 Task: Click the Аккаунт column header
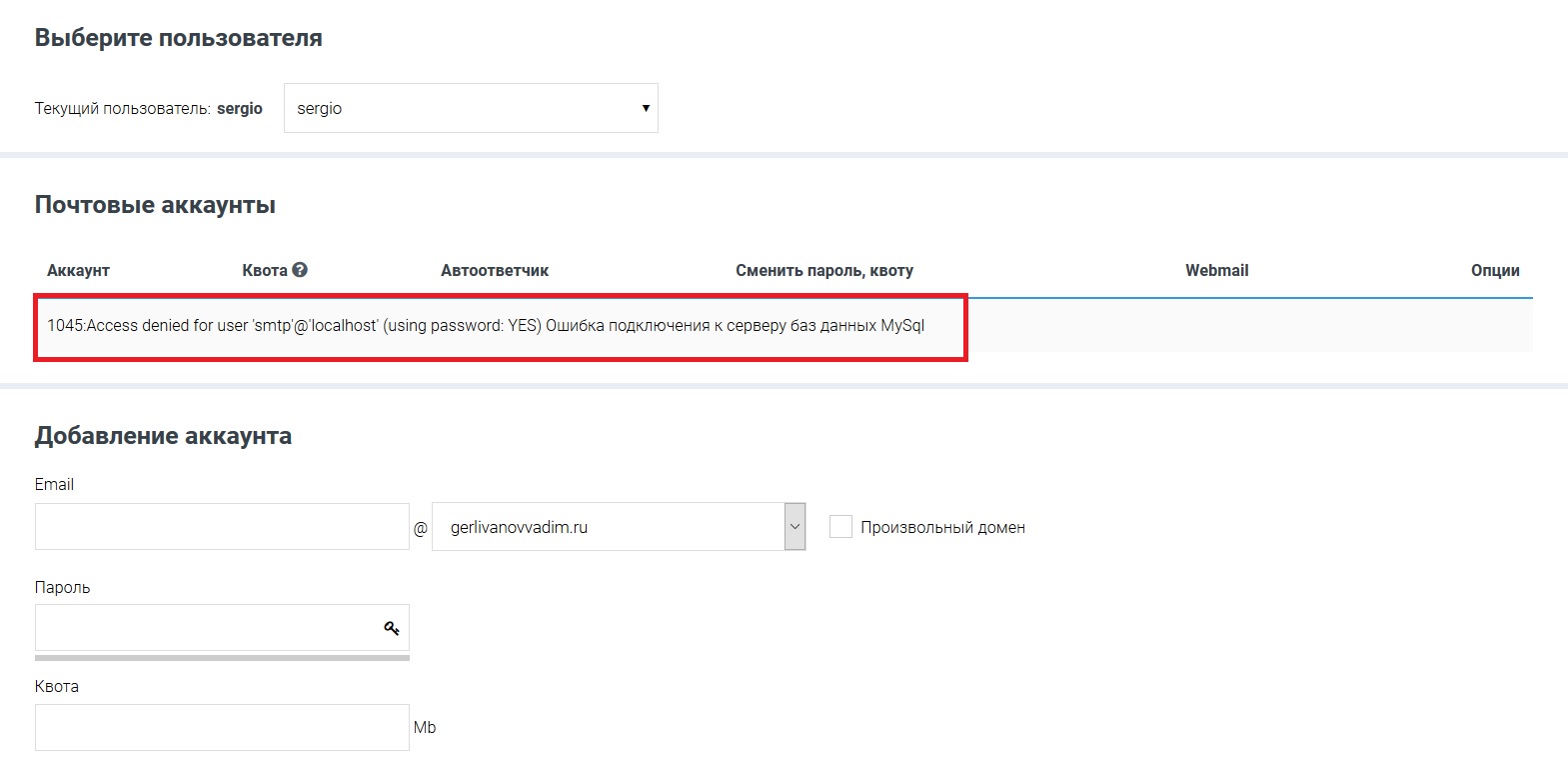(x=78, y=271)
